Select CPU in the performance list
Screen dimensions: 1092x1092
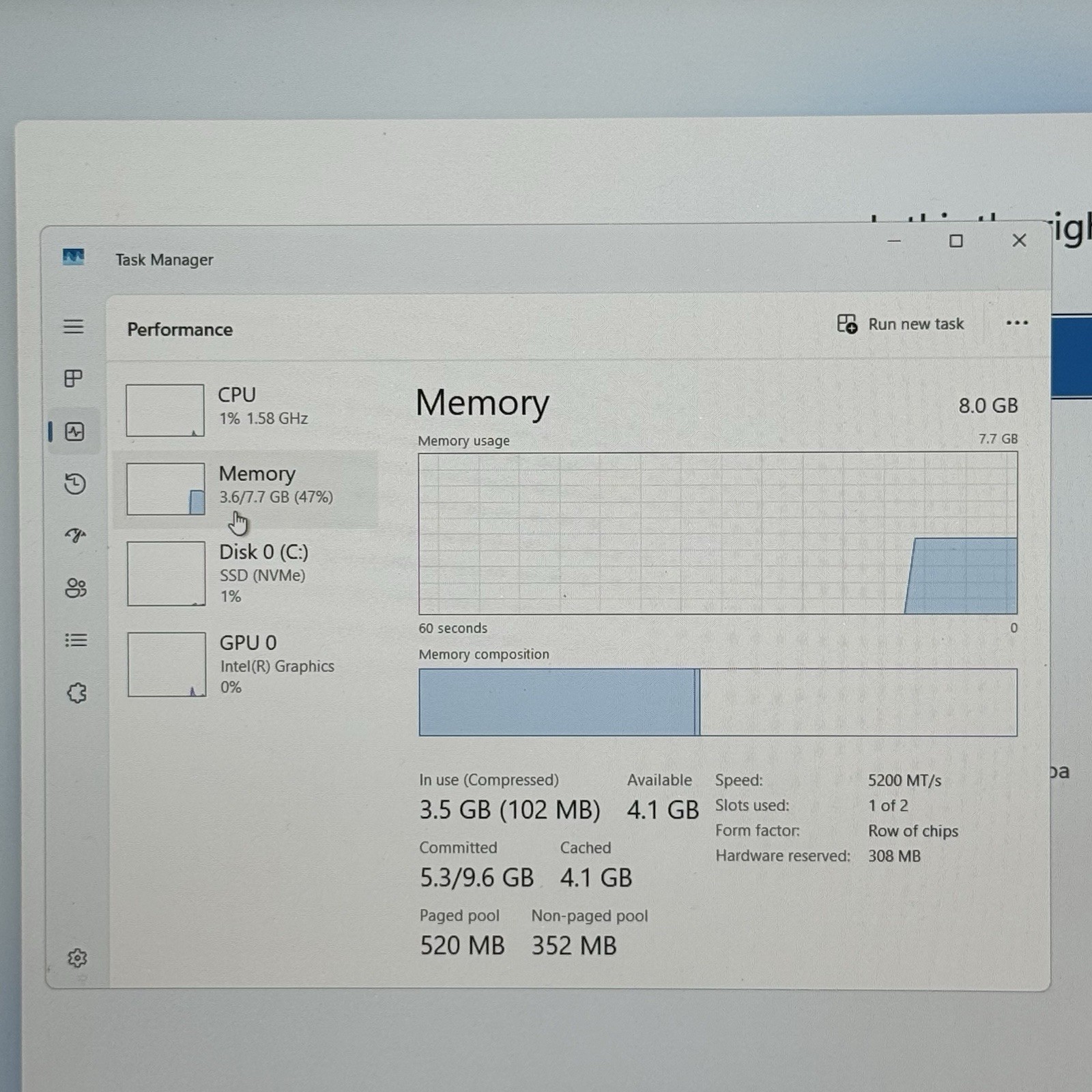pos(246,409)
